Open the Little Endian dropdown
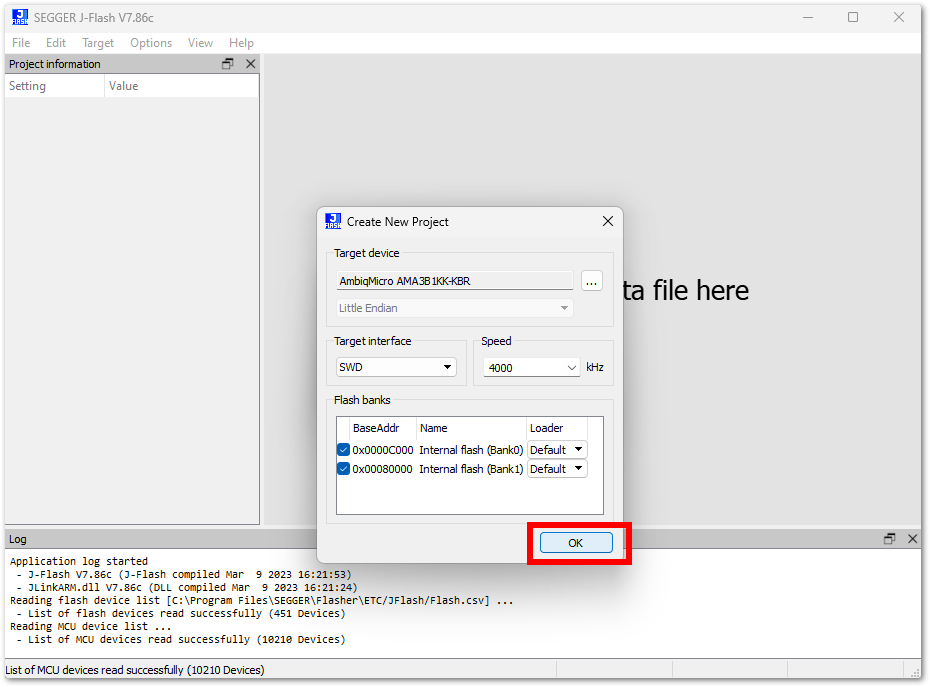Screen dimensions: 930x687 click(x=454, y=308)
